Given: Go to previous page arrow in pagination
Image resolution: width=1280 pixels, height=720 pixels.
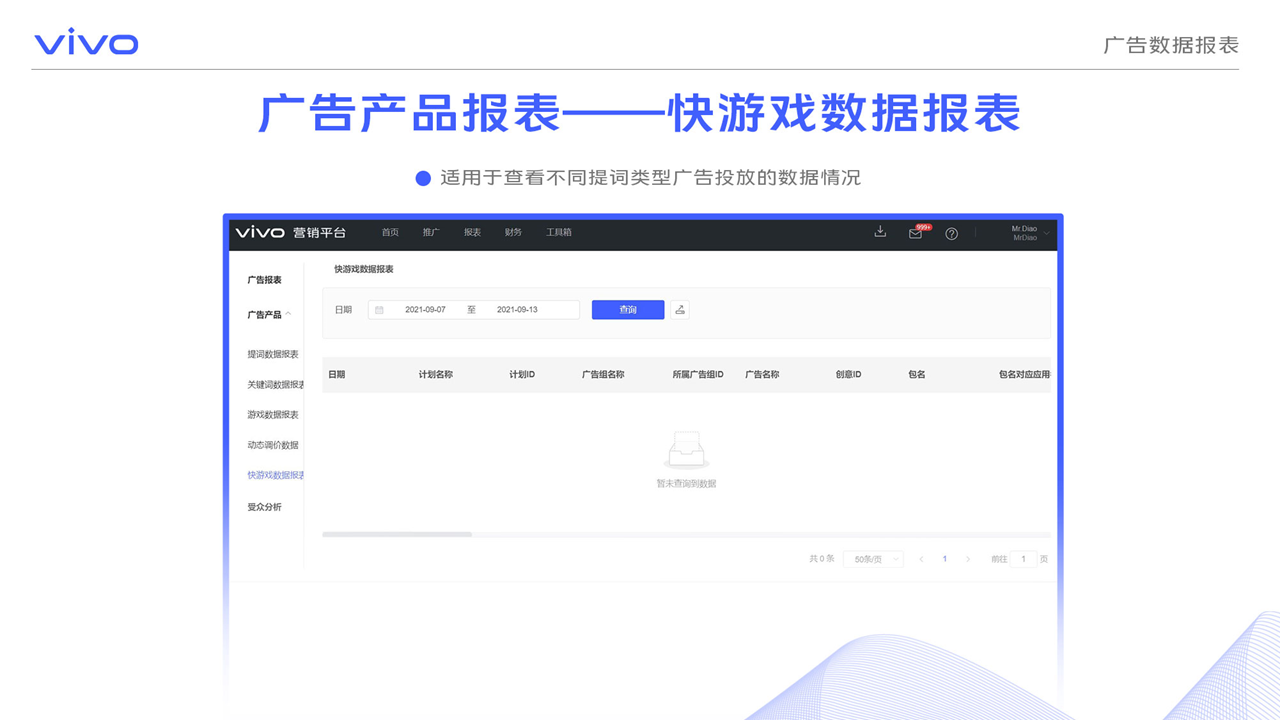Looking at the screenshot, I should click(921, 559).
